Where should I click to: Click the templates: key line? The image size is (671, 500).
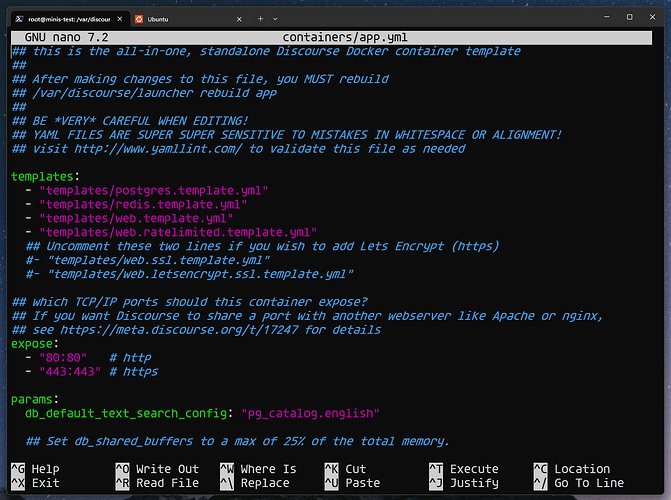pos(45,176)
